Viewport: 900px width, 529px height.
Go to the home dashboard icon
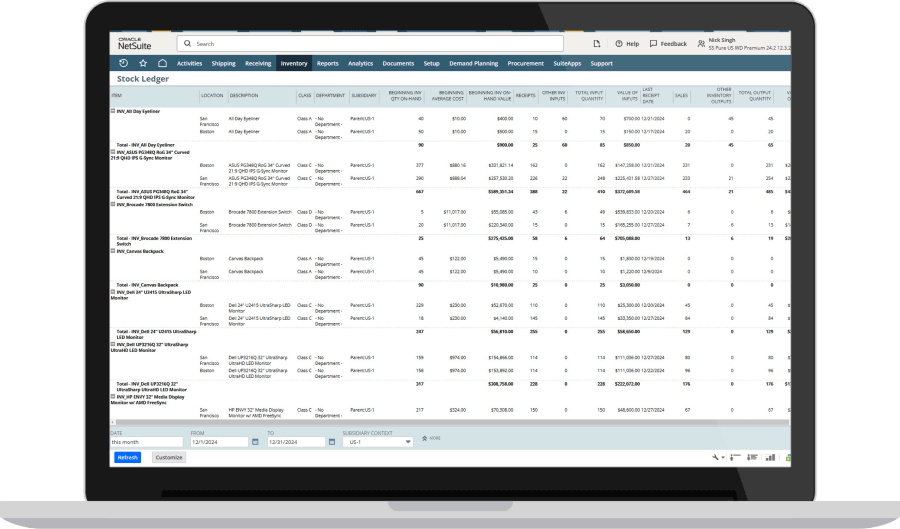(162, 63)
